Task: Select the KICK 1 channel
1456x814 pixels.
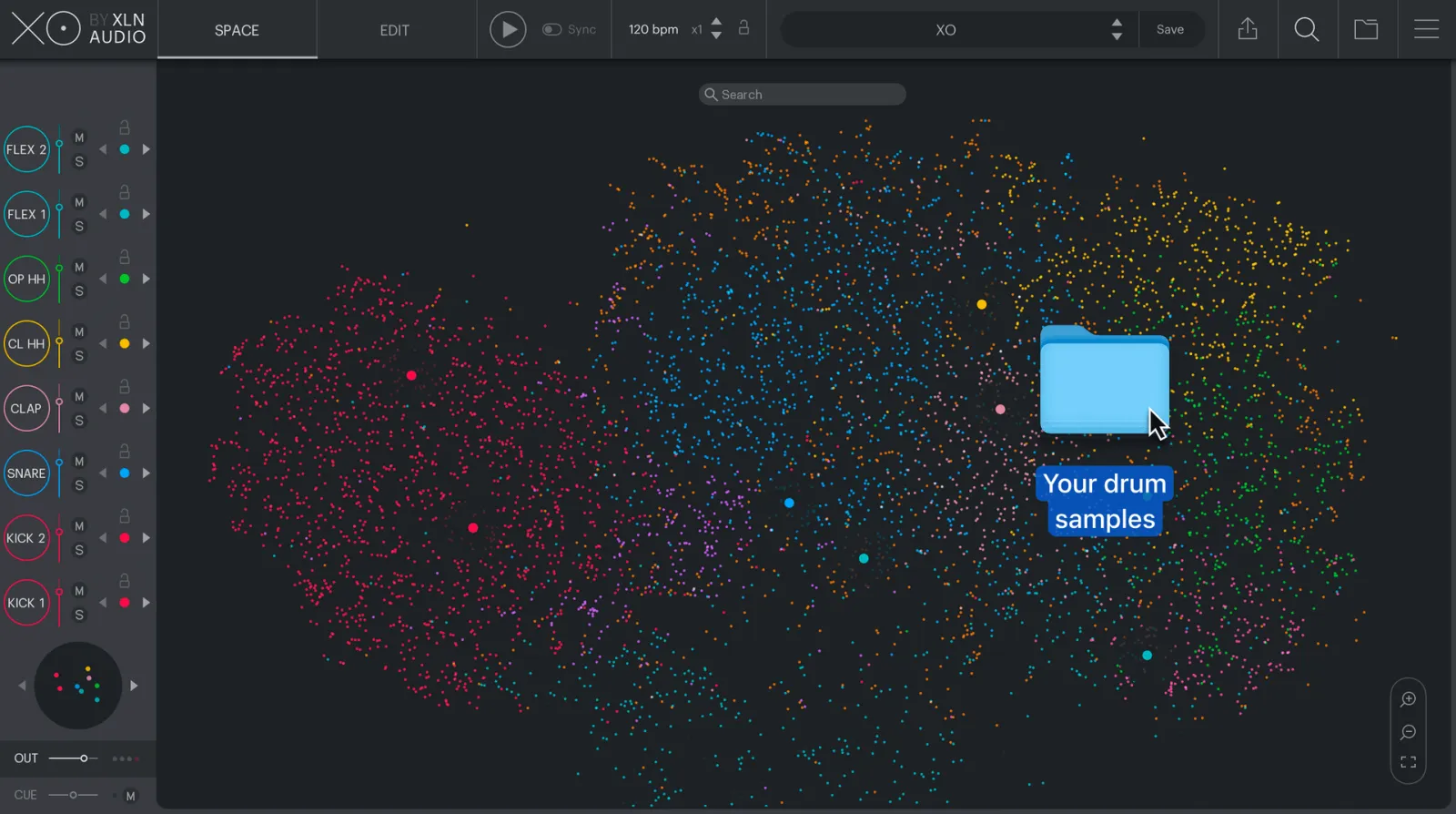Action: [x=26, y=603]
